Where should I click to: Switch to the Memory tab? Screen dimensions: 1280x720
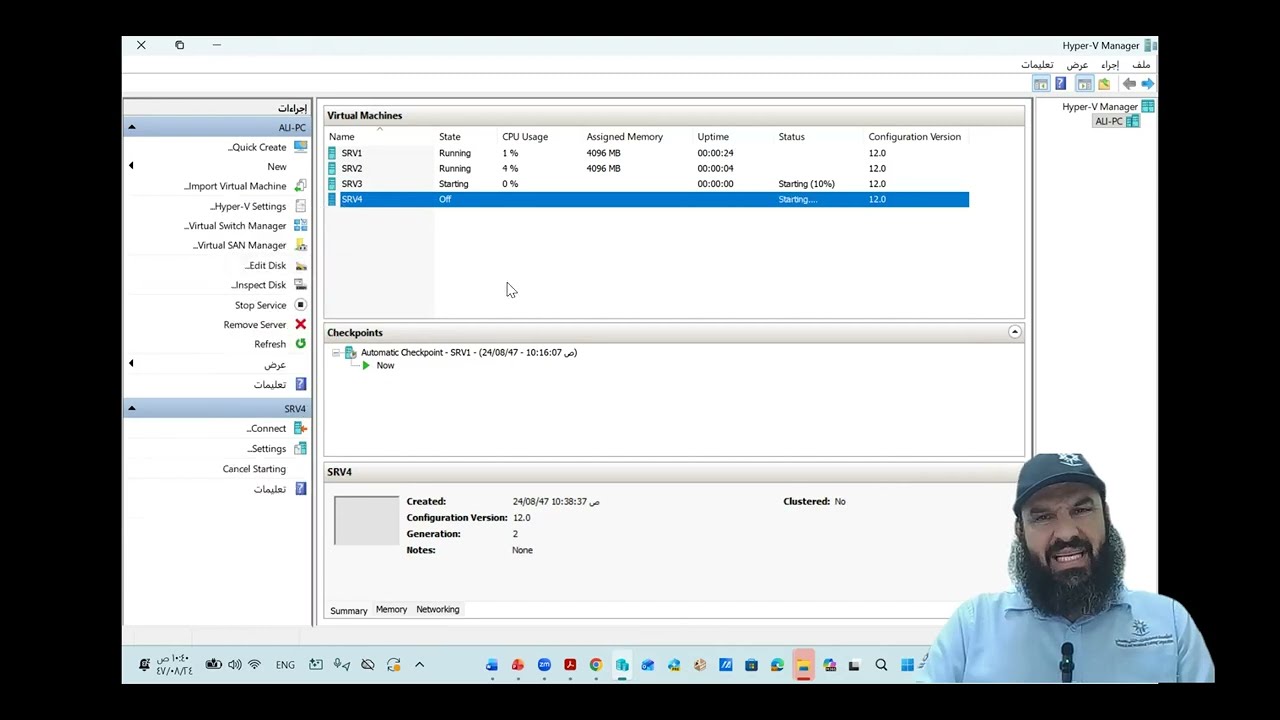point(391,609)
